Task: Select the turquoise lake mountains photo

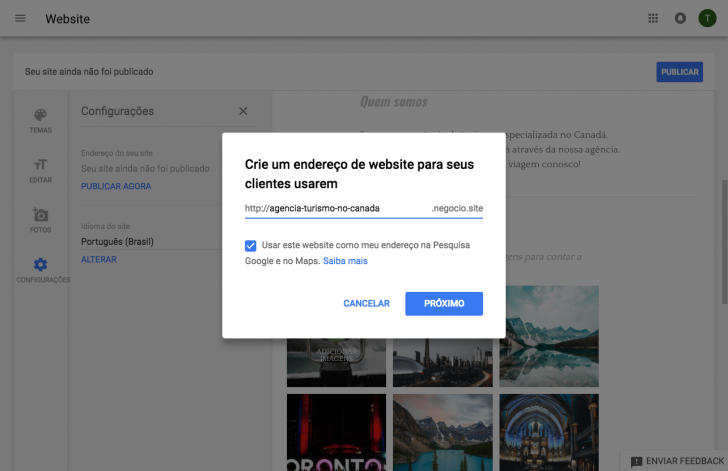Action: point(442,432)
